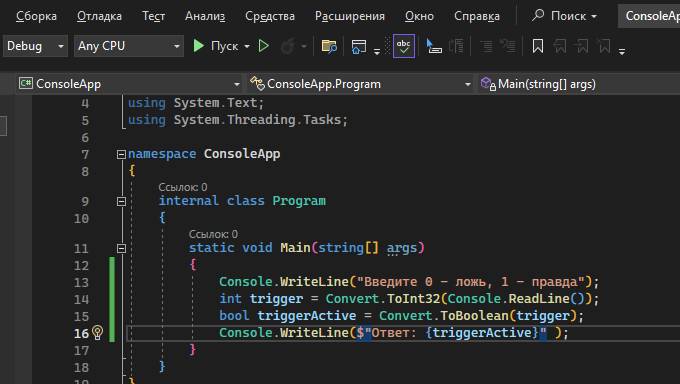Click the Ссылок: 0 link above Main method

(x=213, y=234)
